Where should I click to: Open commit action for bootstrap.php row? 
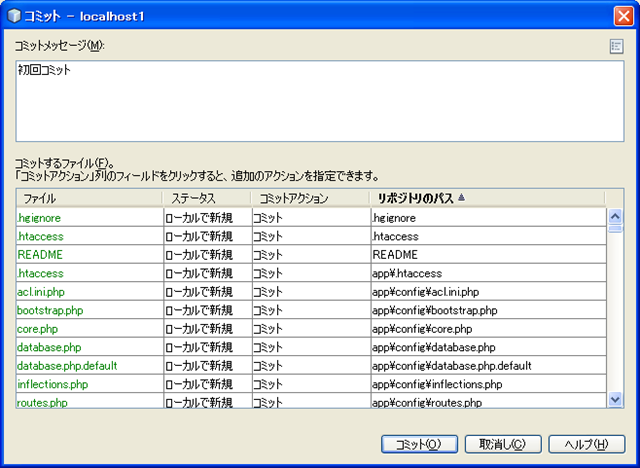tap(311, 310)
